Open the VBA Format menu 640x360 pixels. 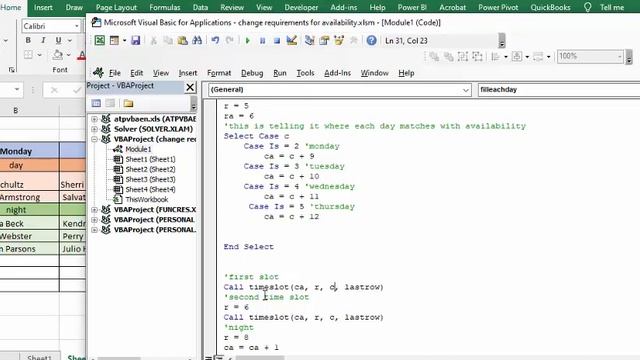[219, 73]
